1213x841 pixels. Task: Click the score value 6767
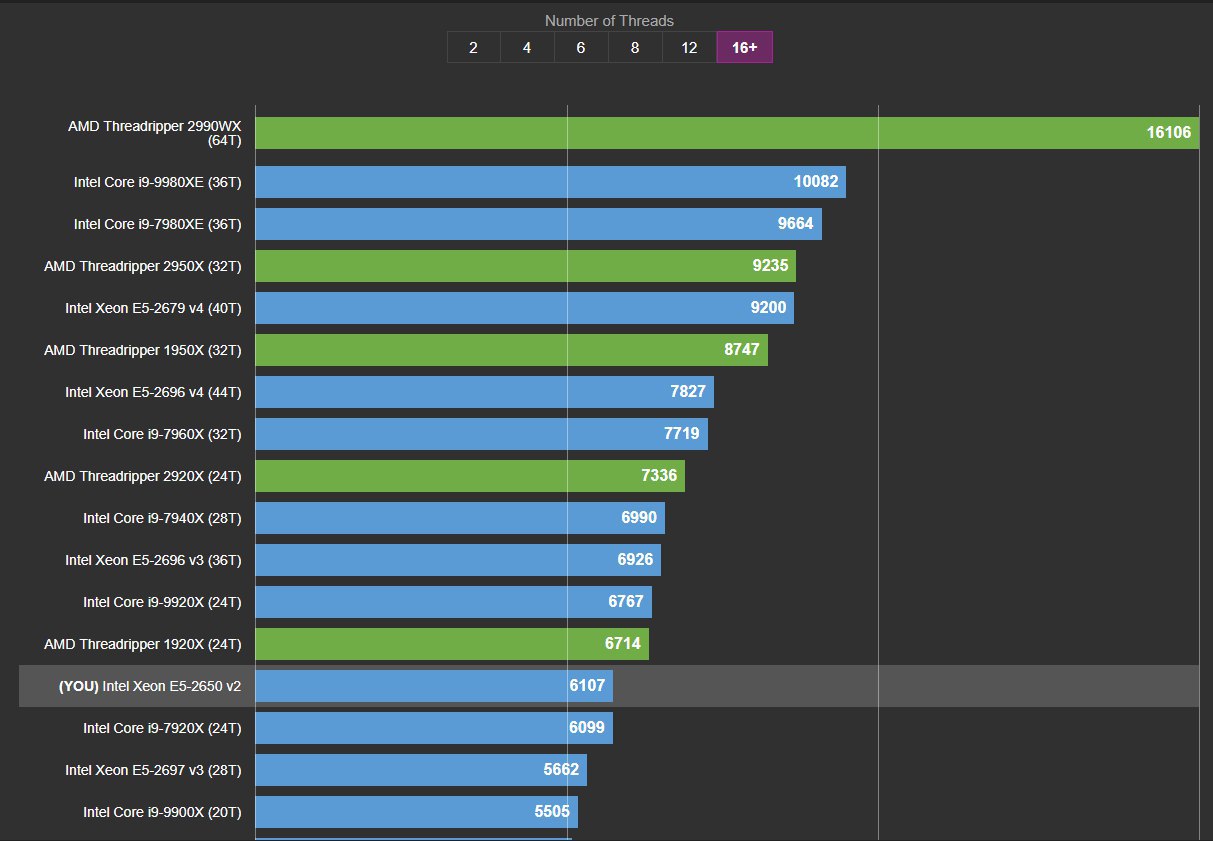pyautogui.click(x=626, y=602)
